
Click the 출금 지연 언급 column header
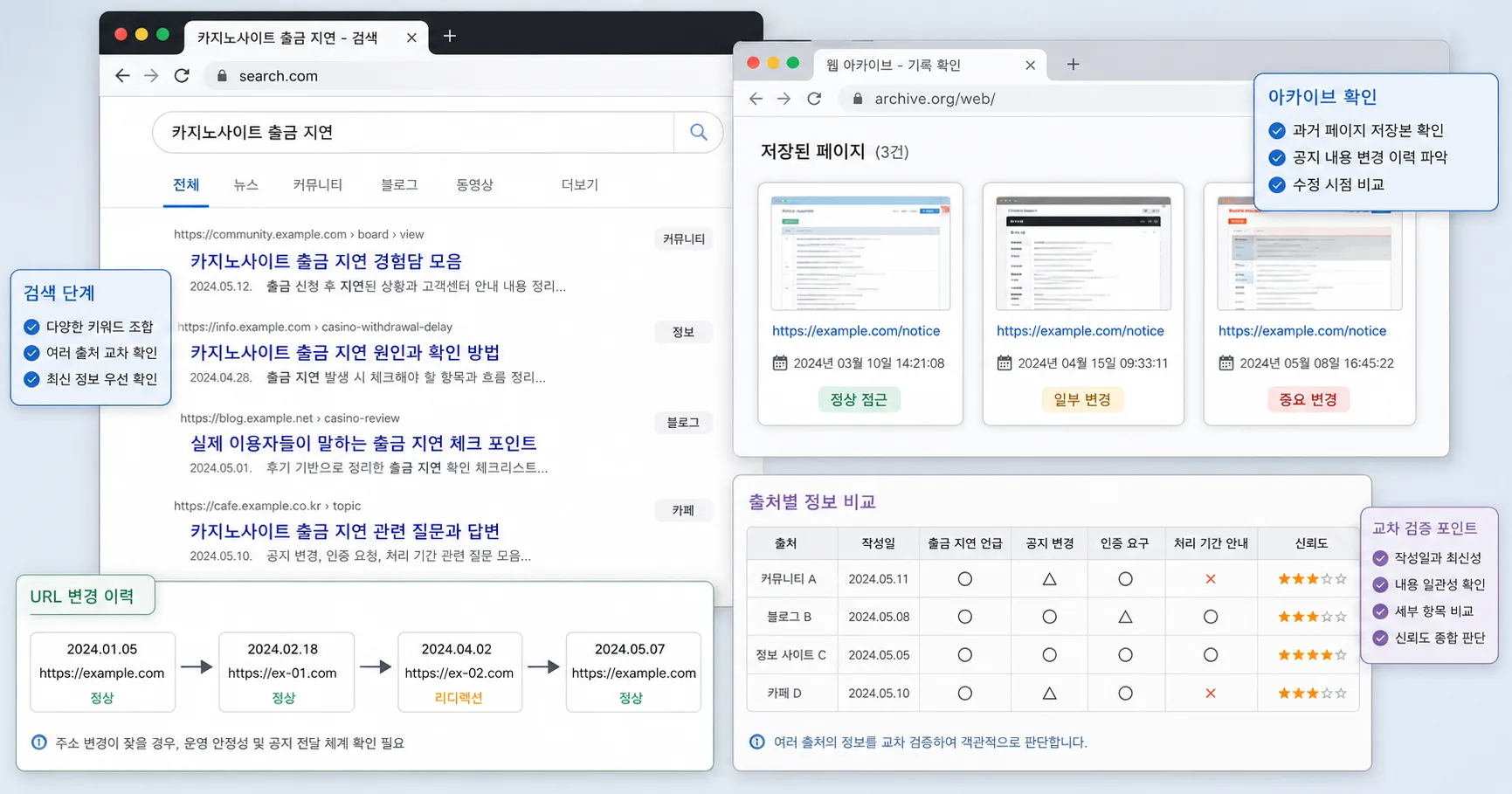964,543
